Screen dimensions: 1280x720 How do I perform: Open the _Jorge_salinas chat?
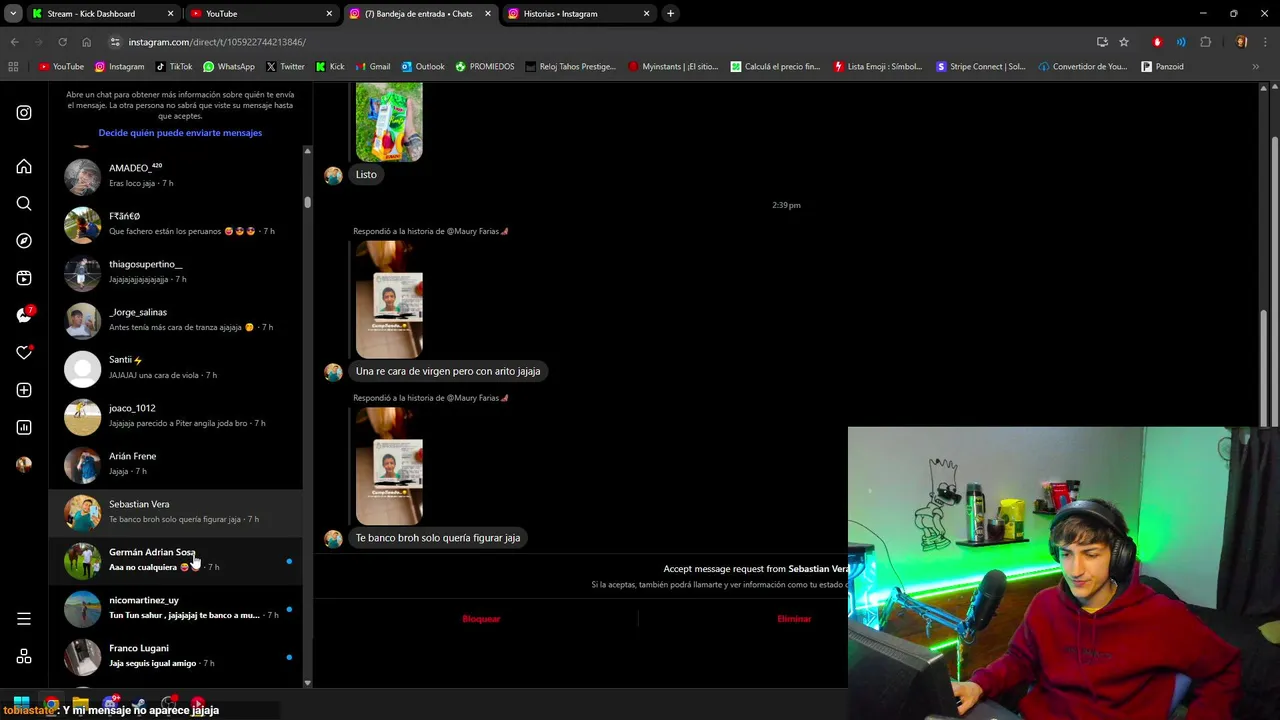coord(176,320)
